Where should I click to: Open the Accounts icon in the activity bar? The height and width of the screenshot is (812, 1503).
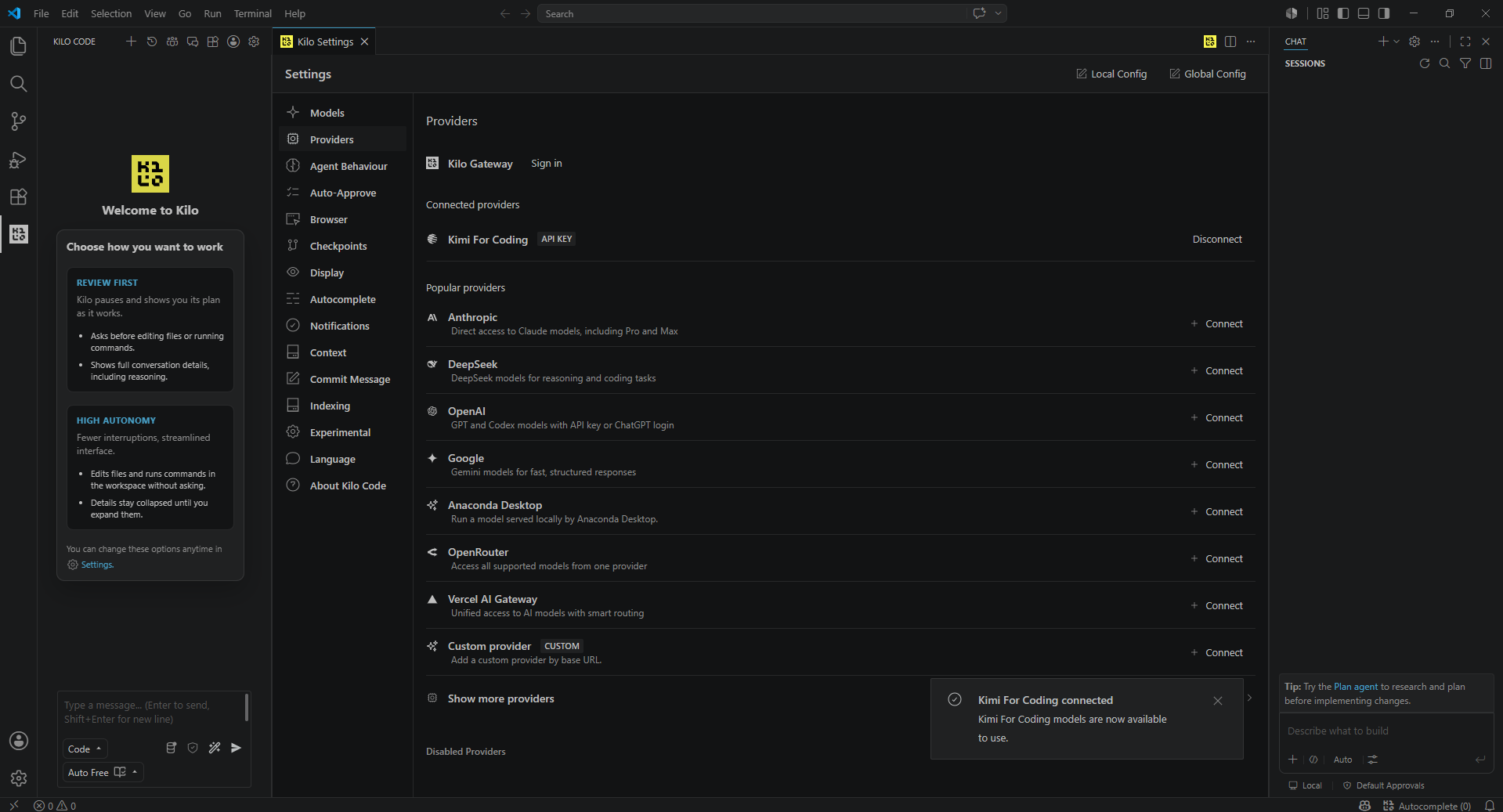[x=18, y=741]
